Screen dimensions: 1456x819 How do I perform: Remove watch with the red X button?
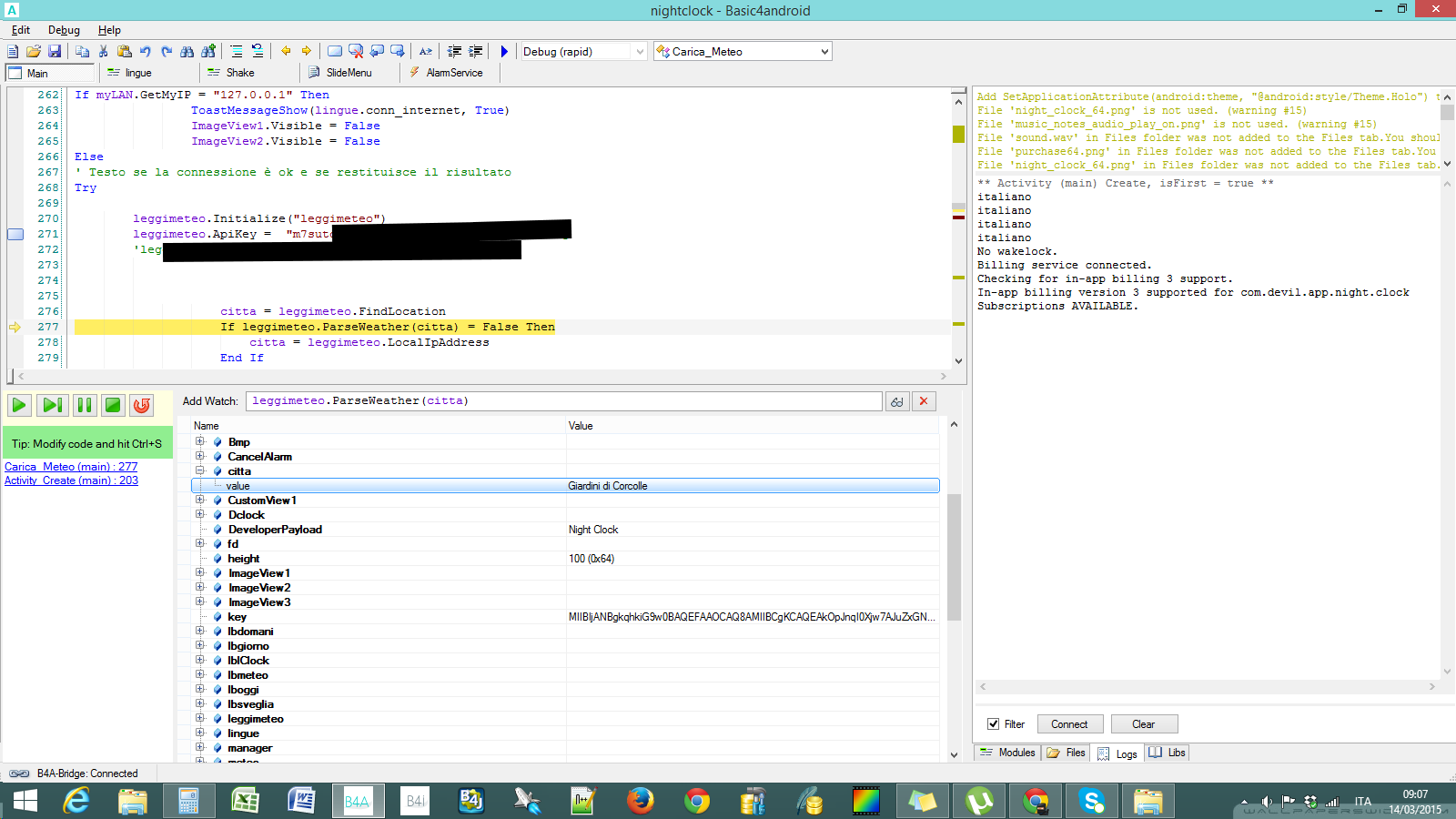924,401
